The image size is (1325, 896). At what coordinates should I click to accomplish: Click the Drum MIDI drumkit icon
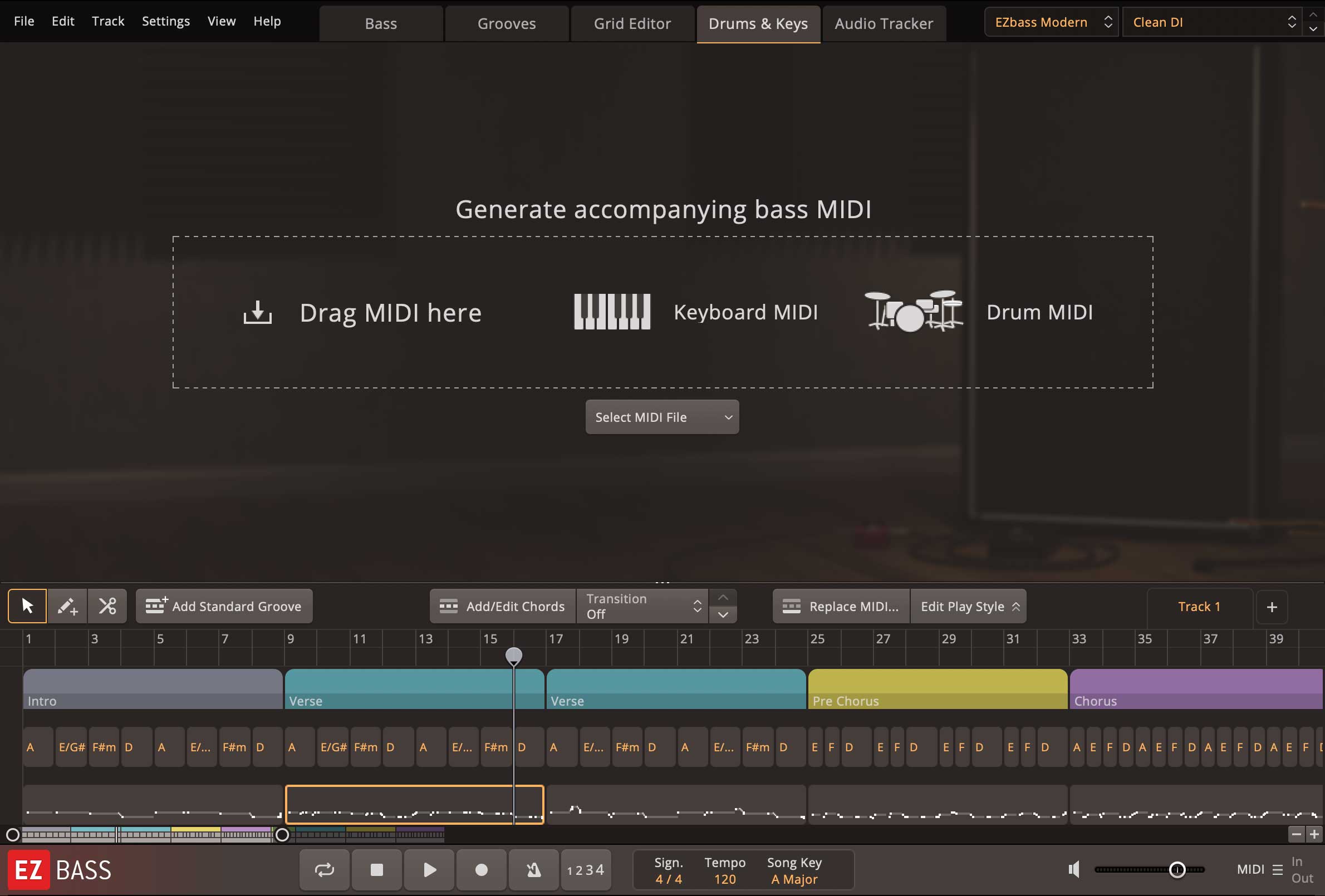913,312
